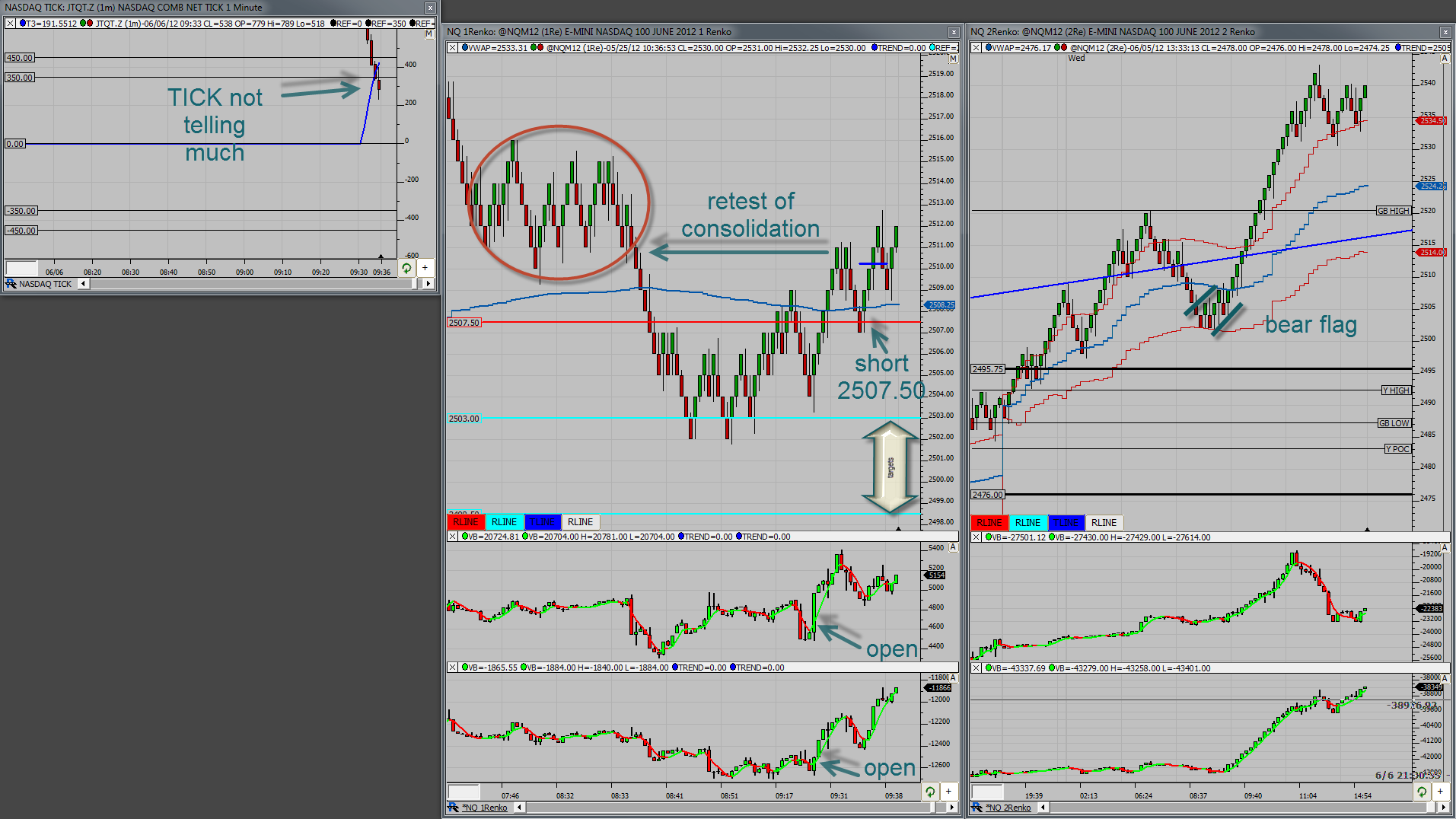Click the 2476.00 line label in NQ 2Renko
This screenshot has height=819, width=1456.
[x=988, y=495]
